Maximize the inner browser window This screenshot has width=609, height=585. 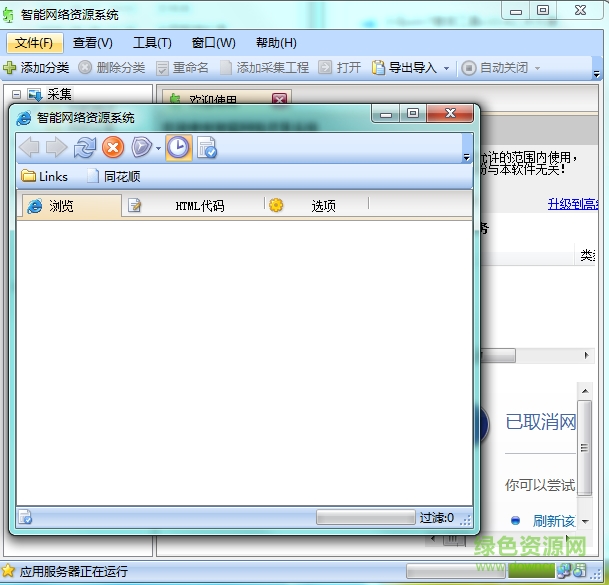click(412, 113)
